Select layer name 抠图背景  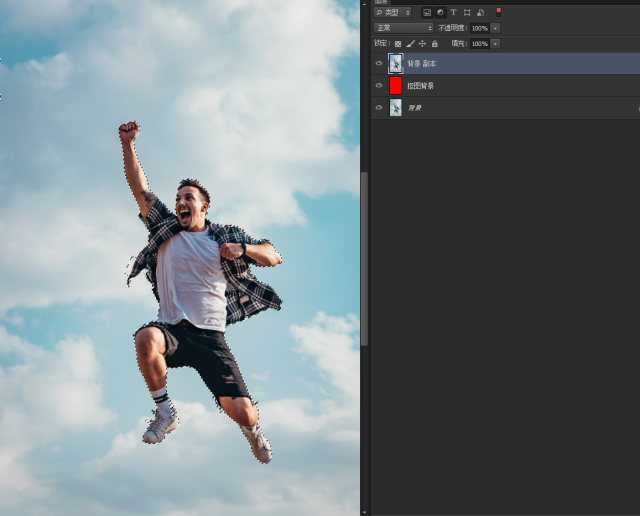(x=420, y=86)
